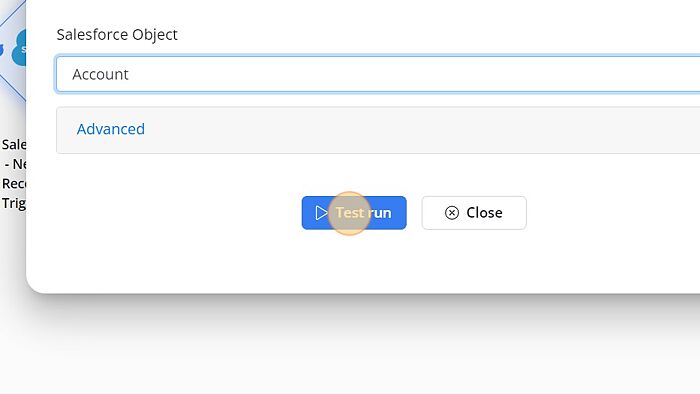Click the play triangle icon in Test run

pos(321,213)
